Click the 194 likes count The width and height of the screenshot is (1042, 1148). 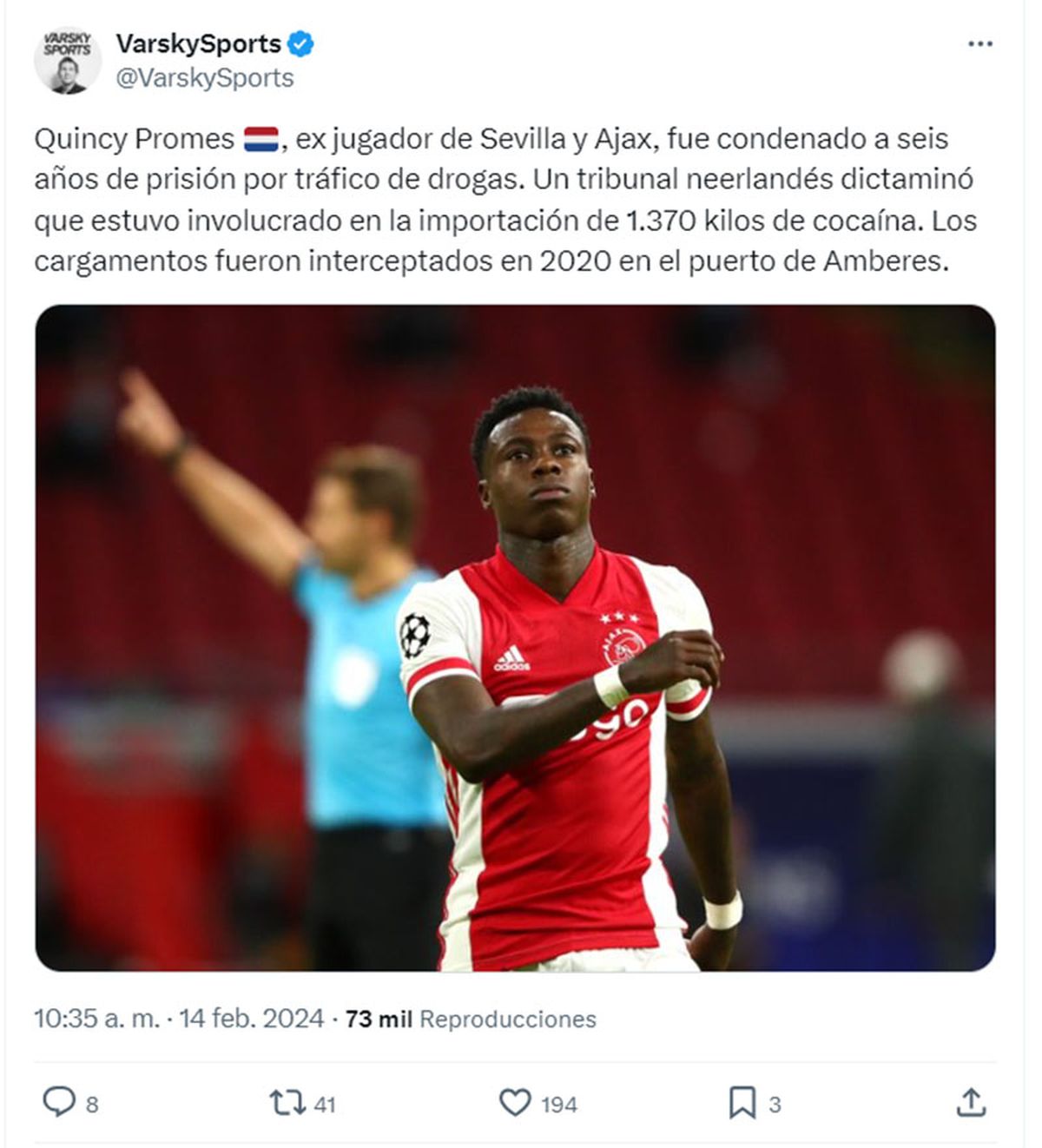pos(559,1105)
